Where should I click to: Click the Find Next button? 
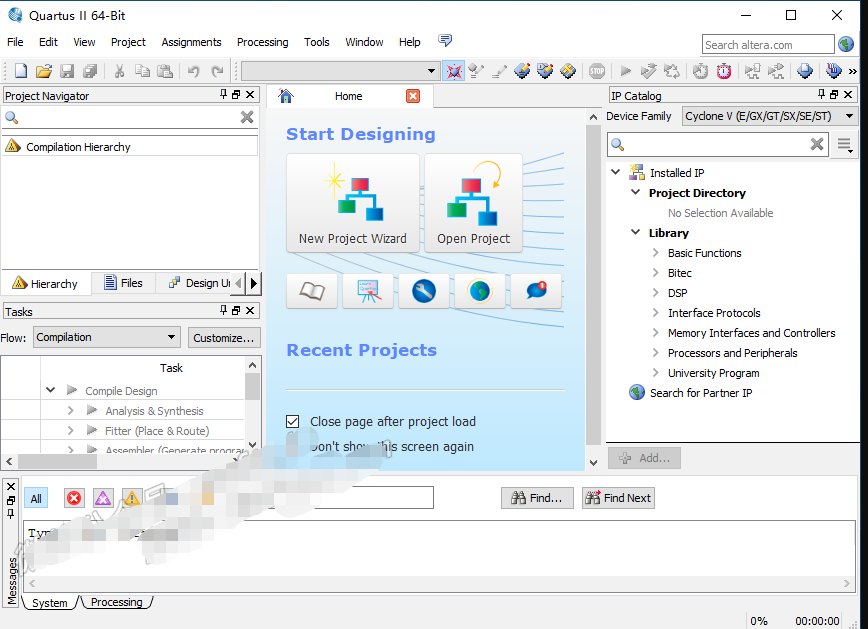click(618, 498)
